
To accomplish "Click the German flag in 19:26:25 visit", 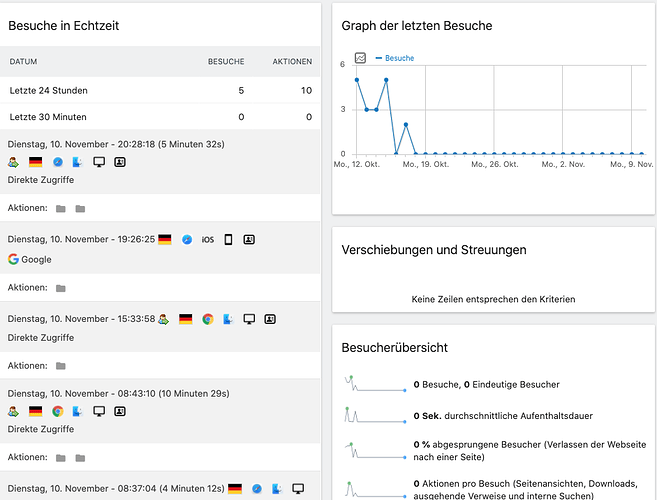I will pyautogui.click(x=165, y=240).
